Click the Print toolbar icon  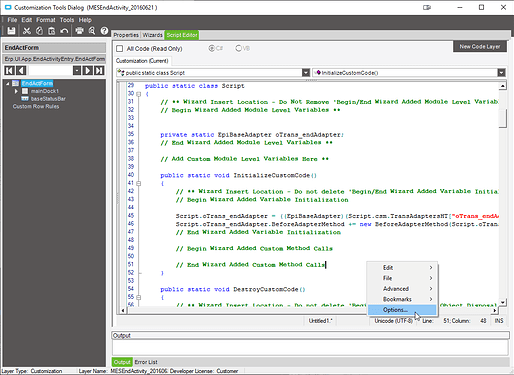point(79,31)
